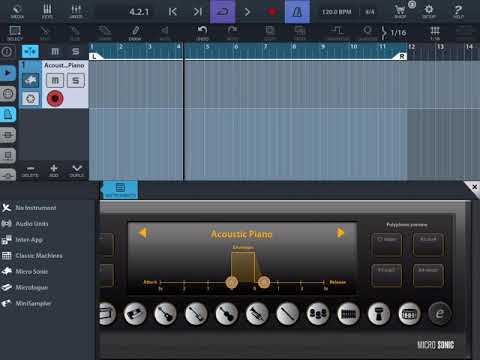The height and width of the screenshot is (360, 480).
Task: Select the violin strings category button
Action: 227,313
